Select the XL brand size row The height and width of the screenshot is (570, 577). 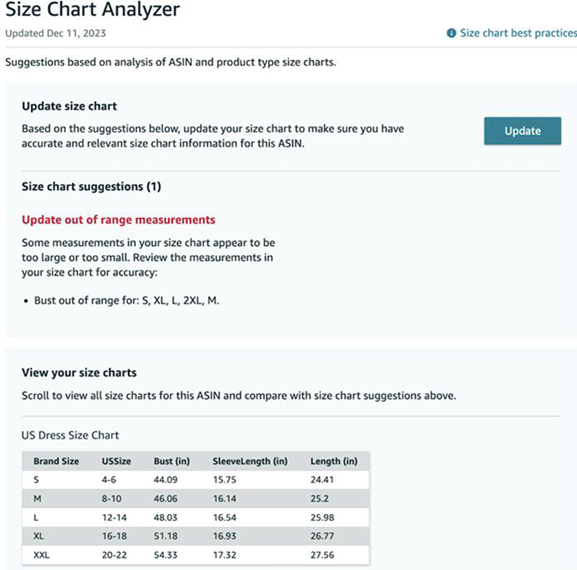click(x=195, y=536)
